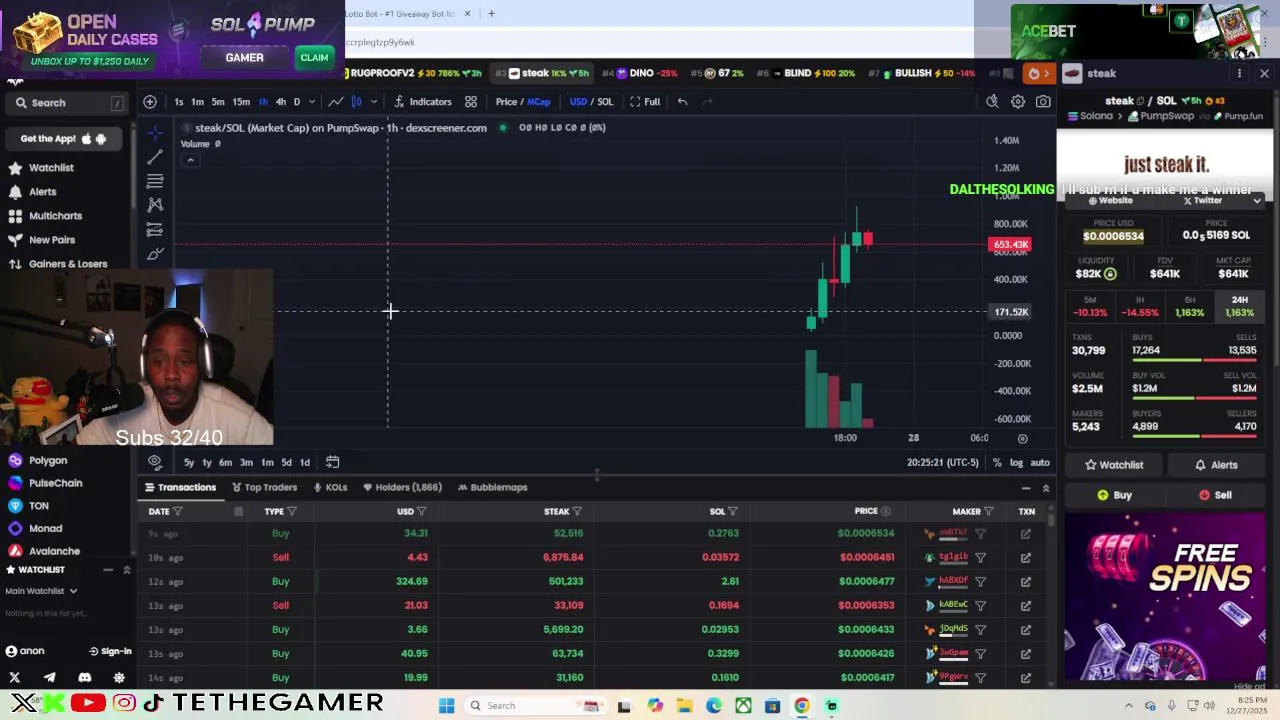The height and width of the screenshot is (720, 1280).
Task: Open the Fibonacci retracement tool
Action: [155, 181]
